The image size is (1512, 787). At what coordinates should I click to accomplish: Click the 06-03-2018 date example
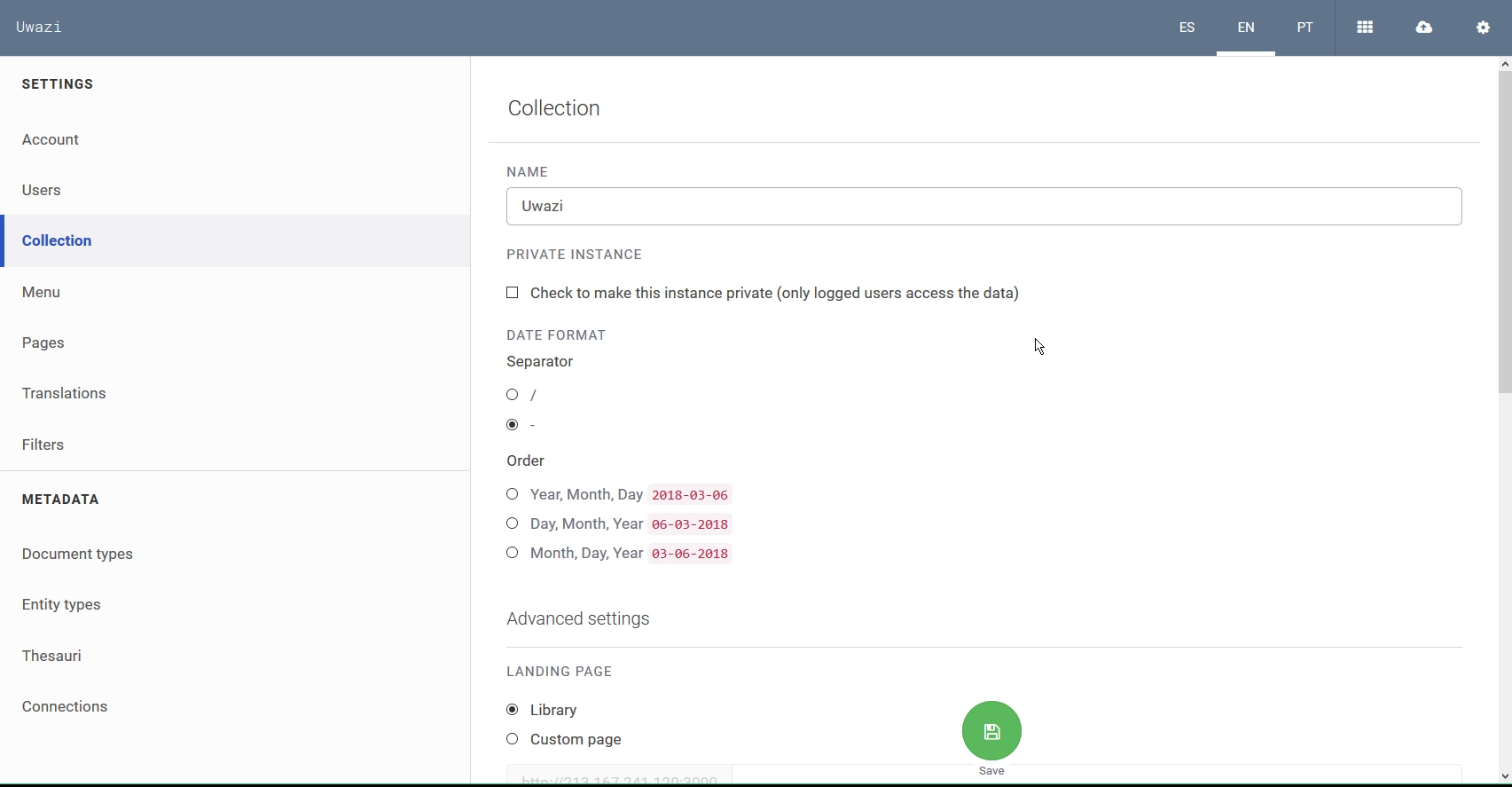click(x=690, y=524)
